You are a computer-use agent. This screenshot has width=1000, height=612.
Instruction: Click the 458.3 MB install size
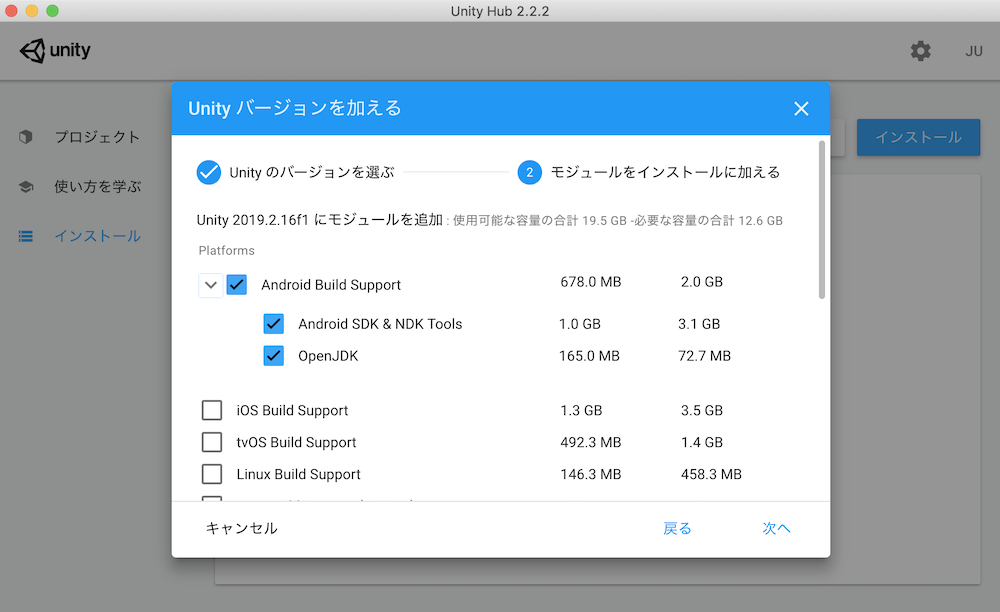pos(711,474)
